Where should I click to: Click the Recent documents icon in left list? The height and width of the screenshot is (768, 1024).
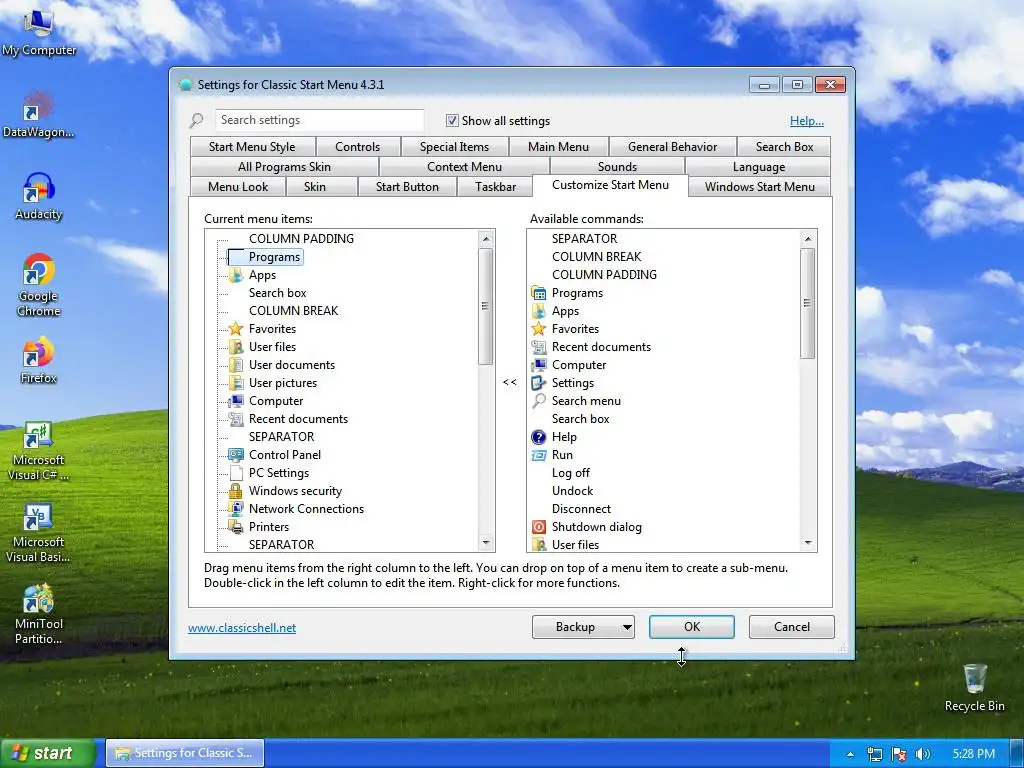coord(236,419)
